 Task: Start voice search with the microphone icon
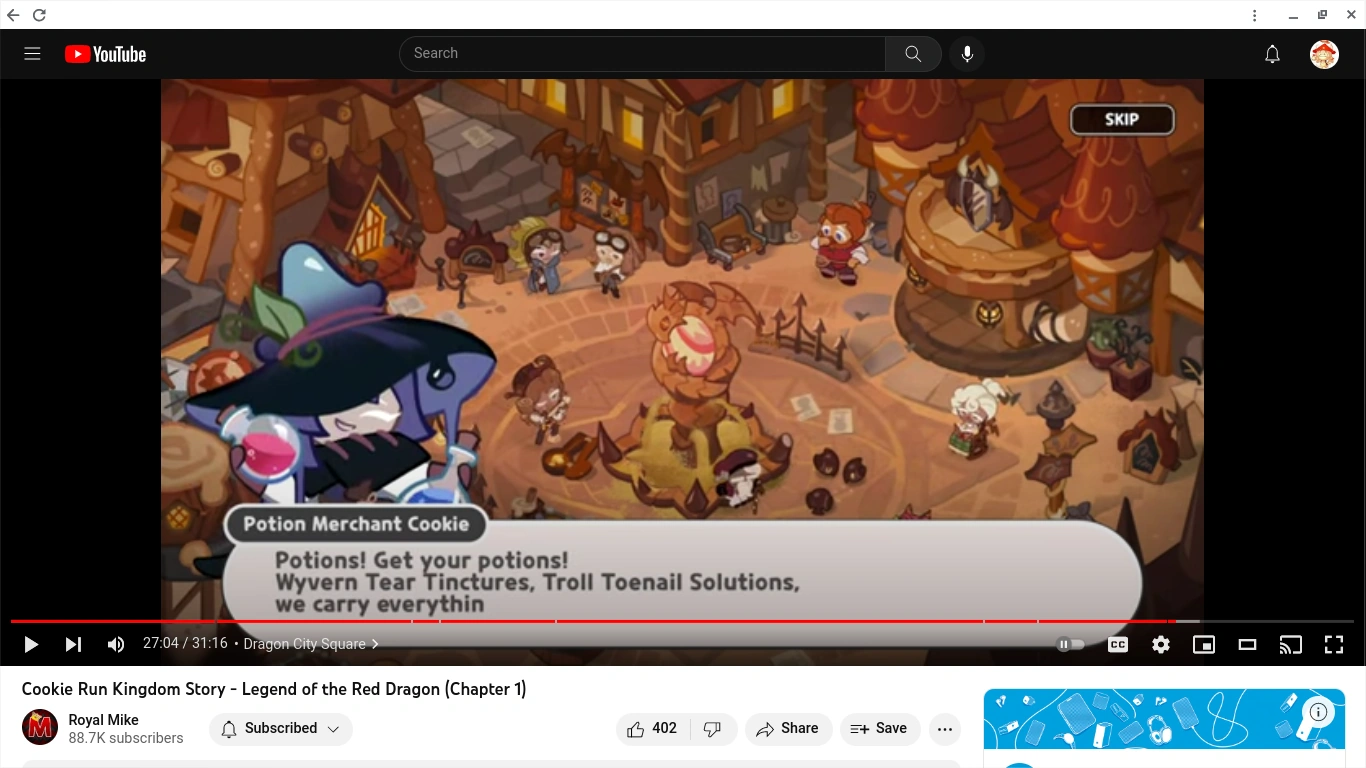[x=967, y=54]
